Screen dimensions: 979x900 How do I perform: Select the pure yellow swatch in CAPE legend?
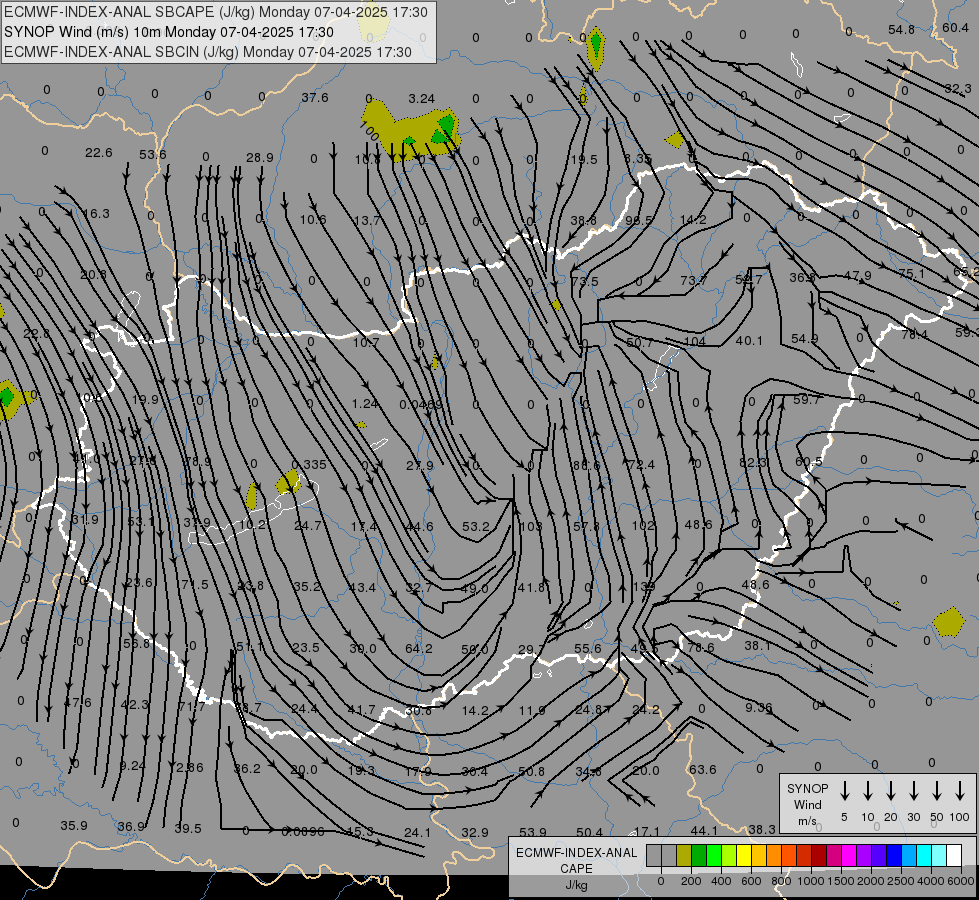coord(744,856)
